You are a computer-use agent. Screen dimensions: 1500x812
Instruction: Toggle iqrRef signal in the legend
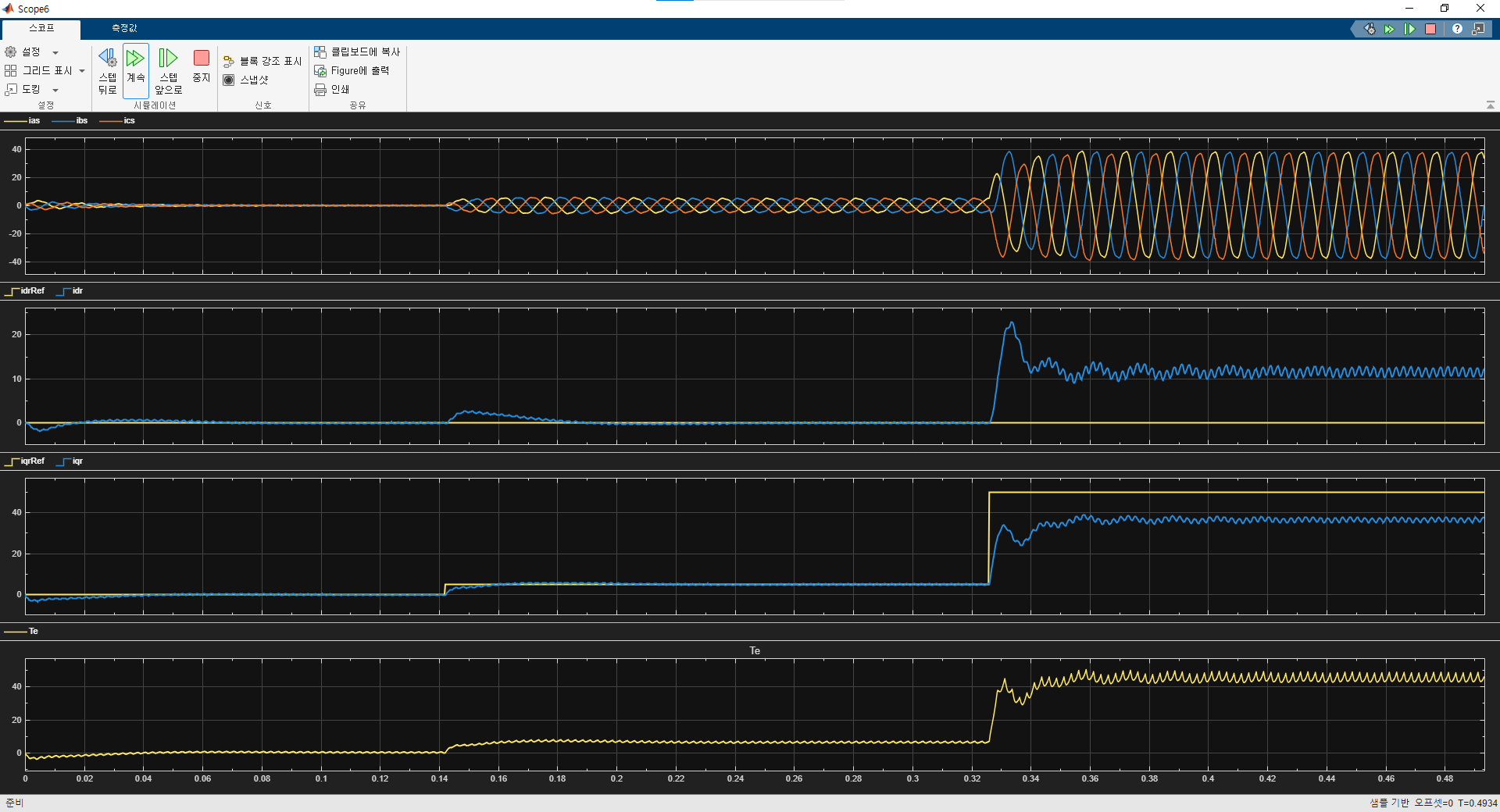25,461
